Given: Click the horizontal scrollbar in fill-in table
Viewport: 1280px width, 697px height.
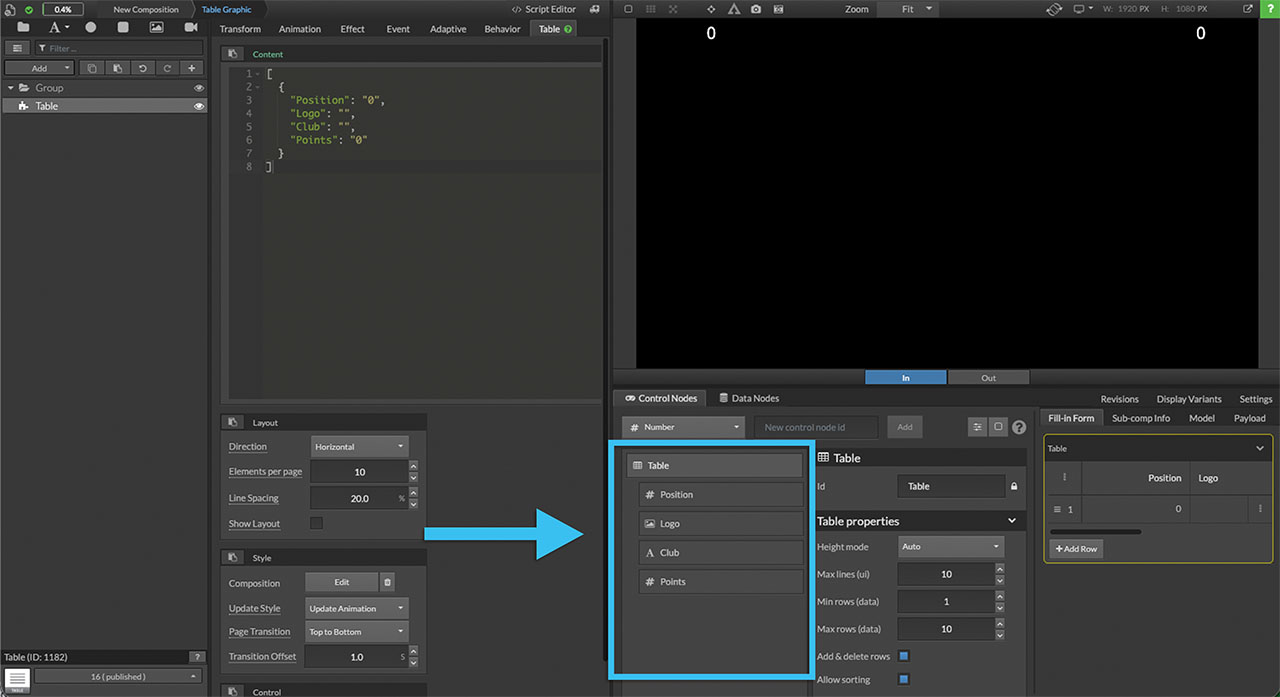Looking at the screenshot, I should tap(1095, 532).
